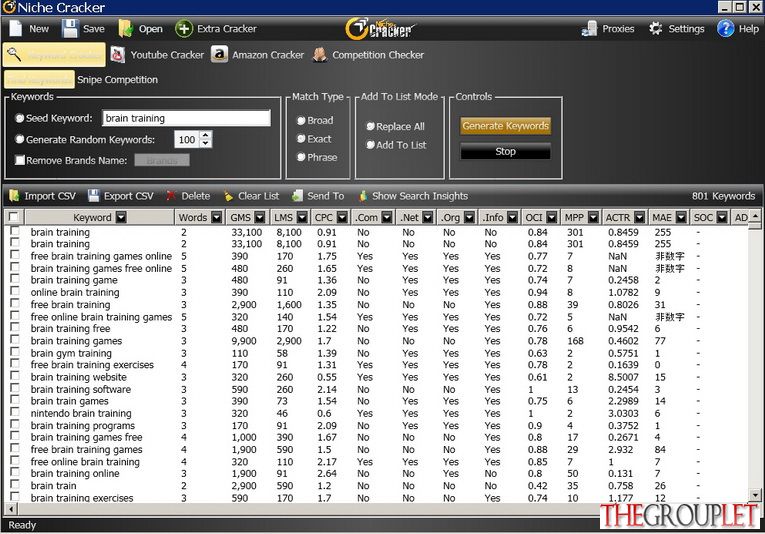Click the 'brain gym training' keyword cell
765x534 pixels.
[71, 353]
